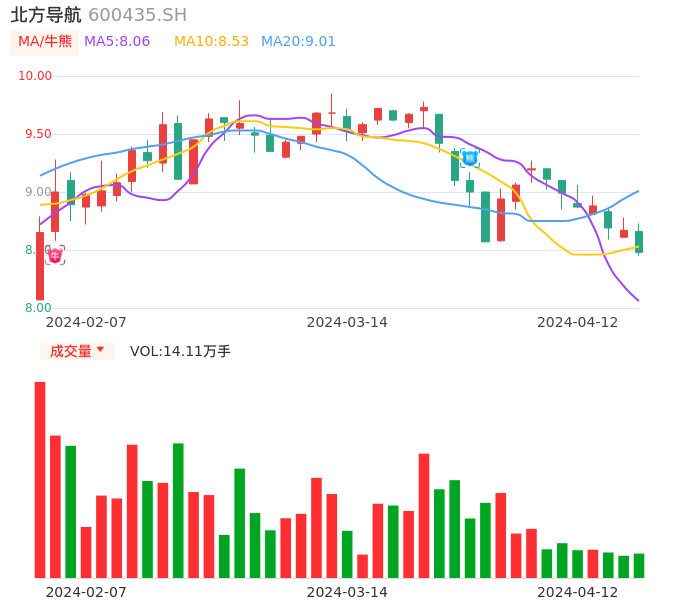The width and height of the screenshot is (686, 606).
Task: Click the VOL:14.11万手 volume readout
Action: point(180,351)
